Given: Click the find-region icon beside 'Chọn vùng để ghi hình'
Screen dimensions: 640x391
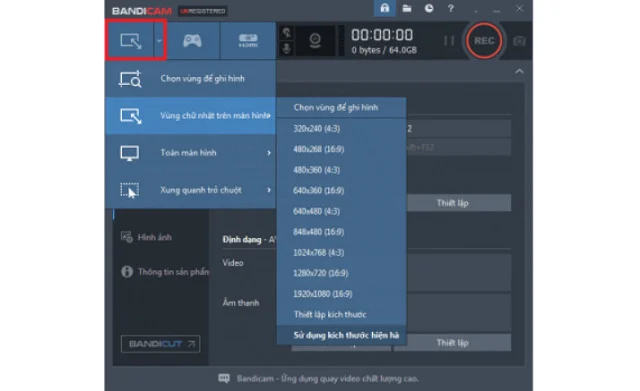Looking at the screenshot, I should [x=130, y=79].
